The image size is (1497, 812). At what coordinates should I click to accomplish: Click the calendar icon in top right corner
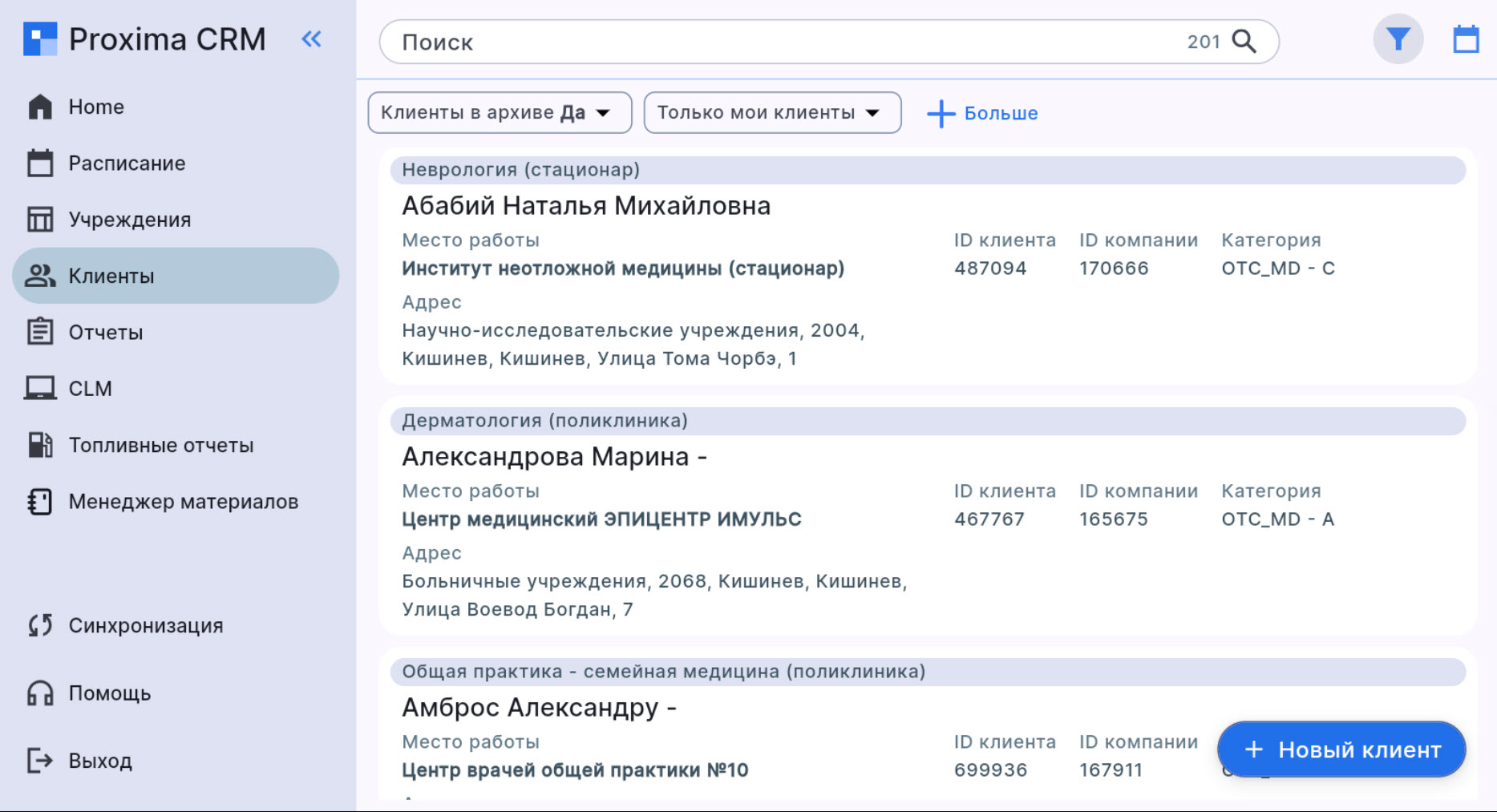[x=1466, y=38]
